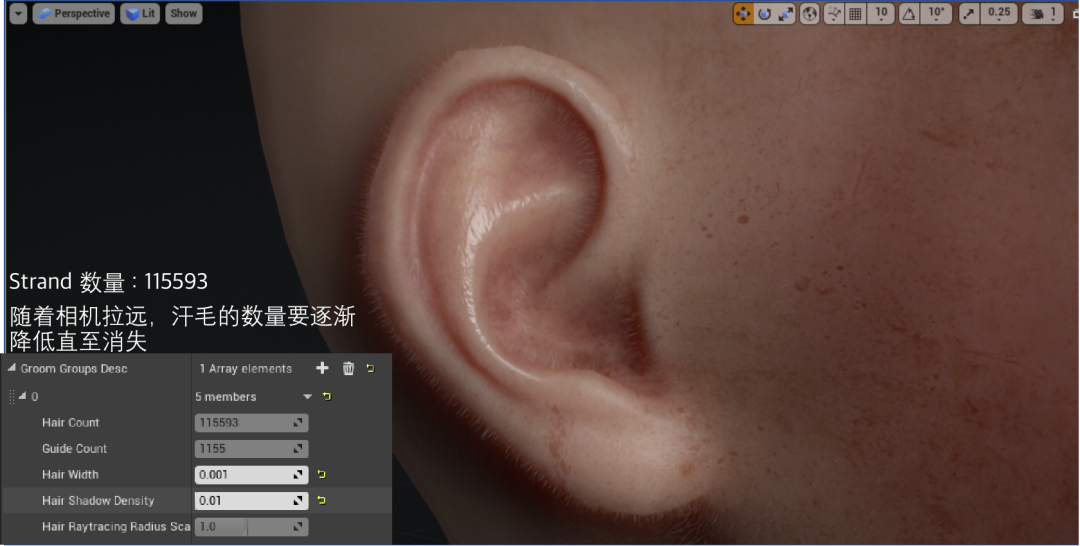Toggle surface snapping icon

[x=834, y=14]
